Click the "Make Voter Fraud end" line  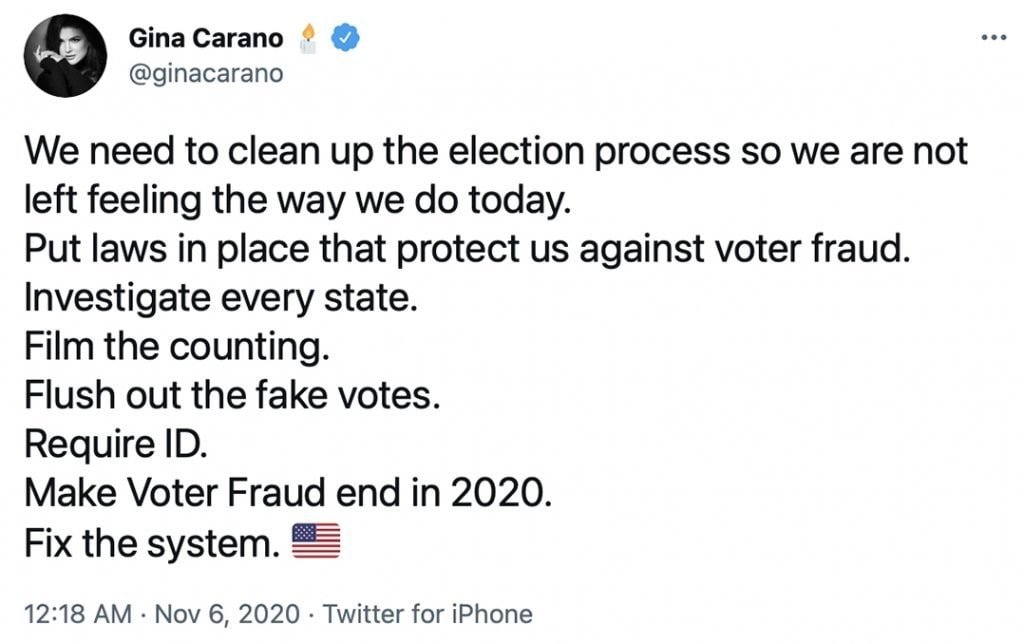[288, 493]
